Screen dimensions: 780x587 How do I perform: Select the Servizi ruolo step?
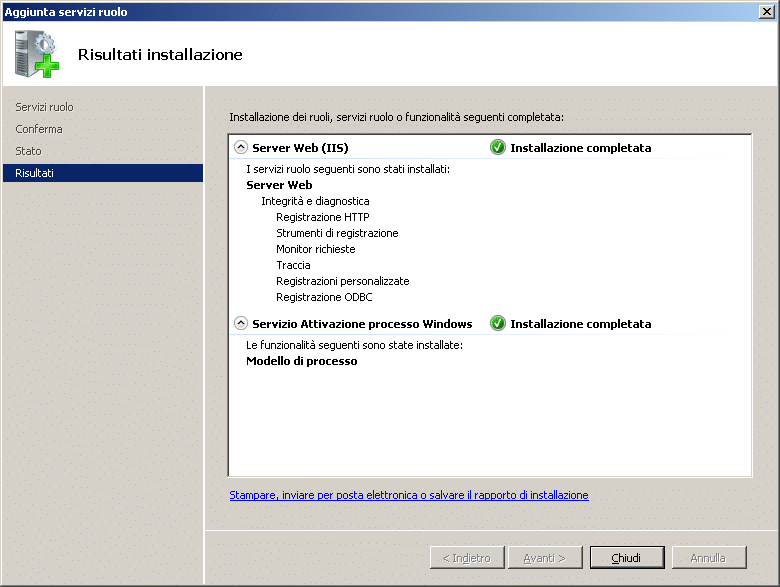point(44,107)
